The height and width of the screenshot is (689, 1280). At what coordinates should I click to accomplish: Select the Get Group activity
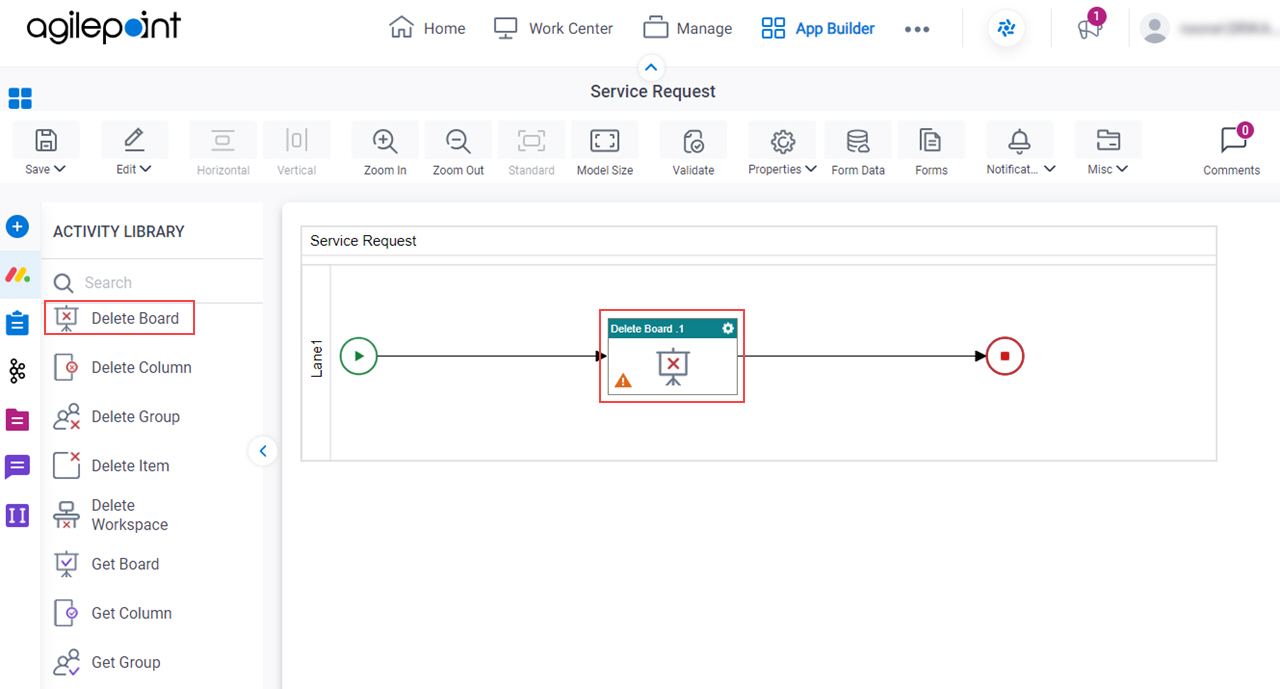(x=108, y=662)
